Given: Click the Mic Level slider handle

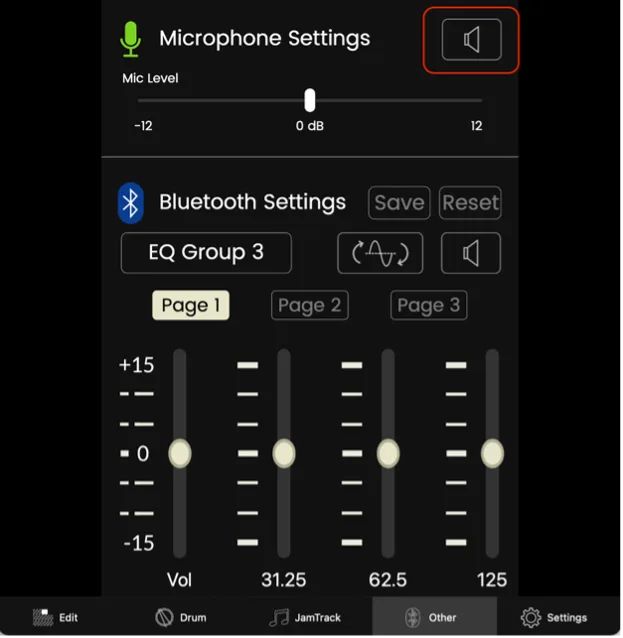Looking at the screenshot, I should pyautogui.click(x=310, y=101).
